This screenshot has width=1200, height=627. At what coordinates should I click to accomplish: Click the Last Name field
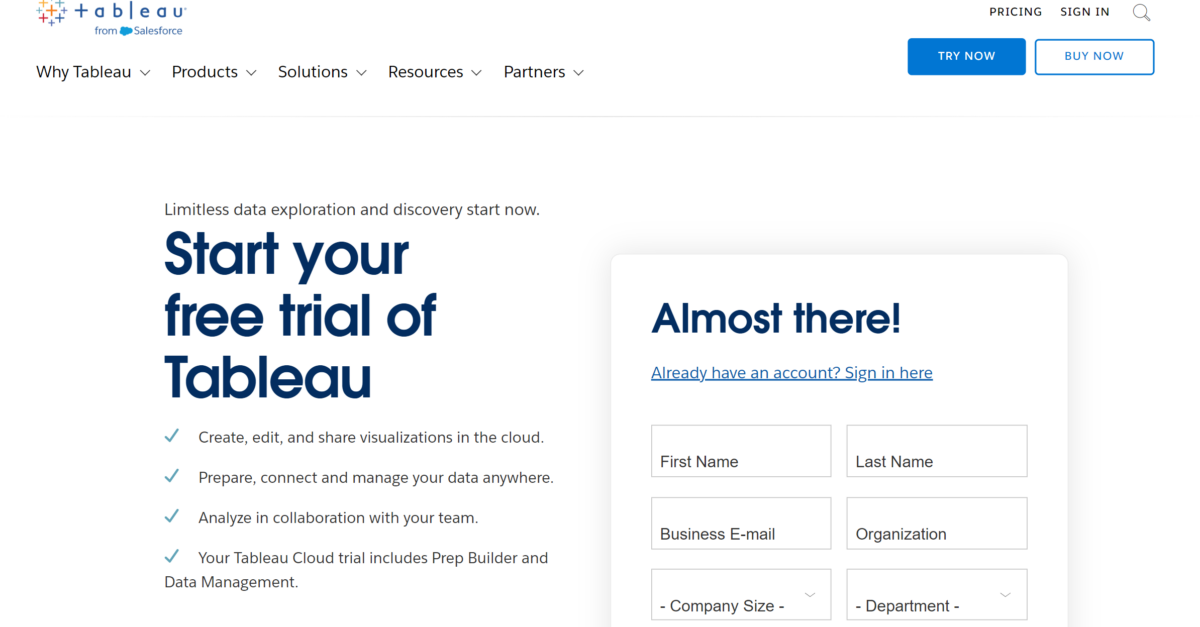pos(936,451)
